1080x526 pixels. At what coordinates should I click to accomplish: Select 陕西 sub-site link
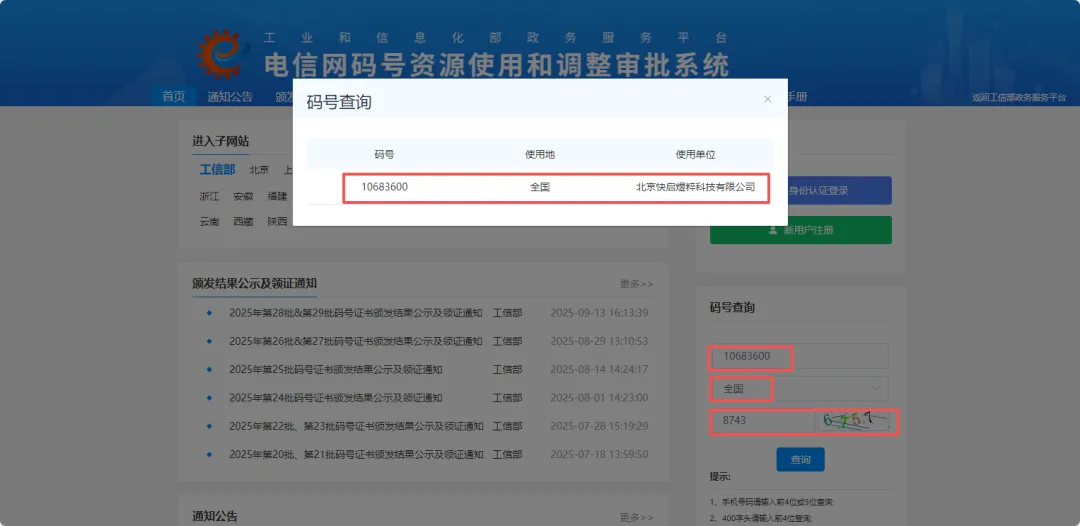coord(278,222)
